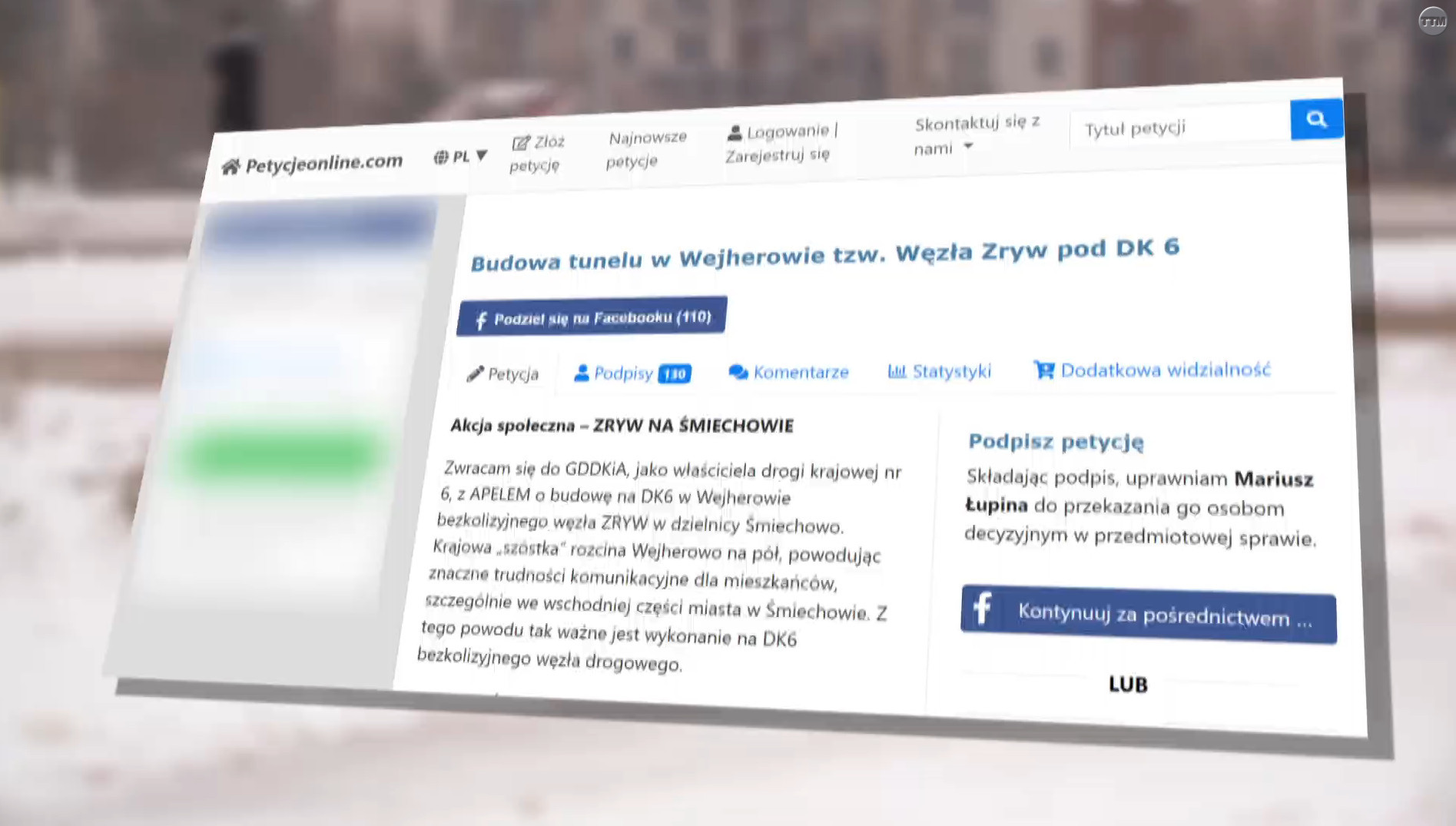Open the petition title heading link
This screenshot has width=1456, height=826.
point(824,254)
